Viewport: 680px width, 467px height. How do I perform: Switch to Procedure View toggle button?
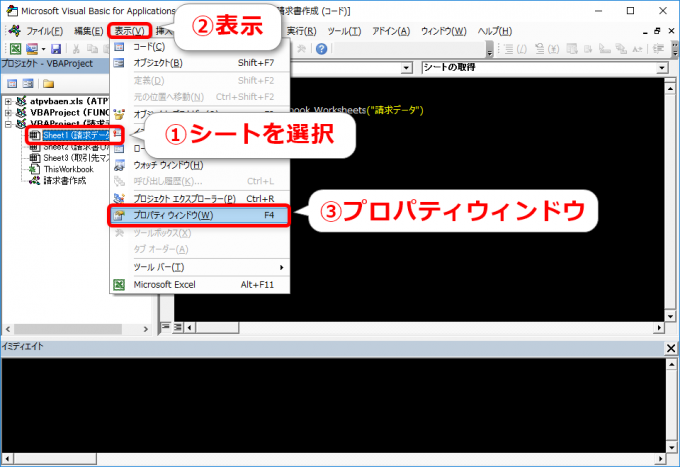pyautogui.click(x=166, y=327)
